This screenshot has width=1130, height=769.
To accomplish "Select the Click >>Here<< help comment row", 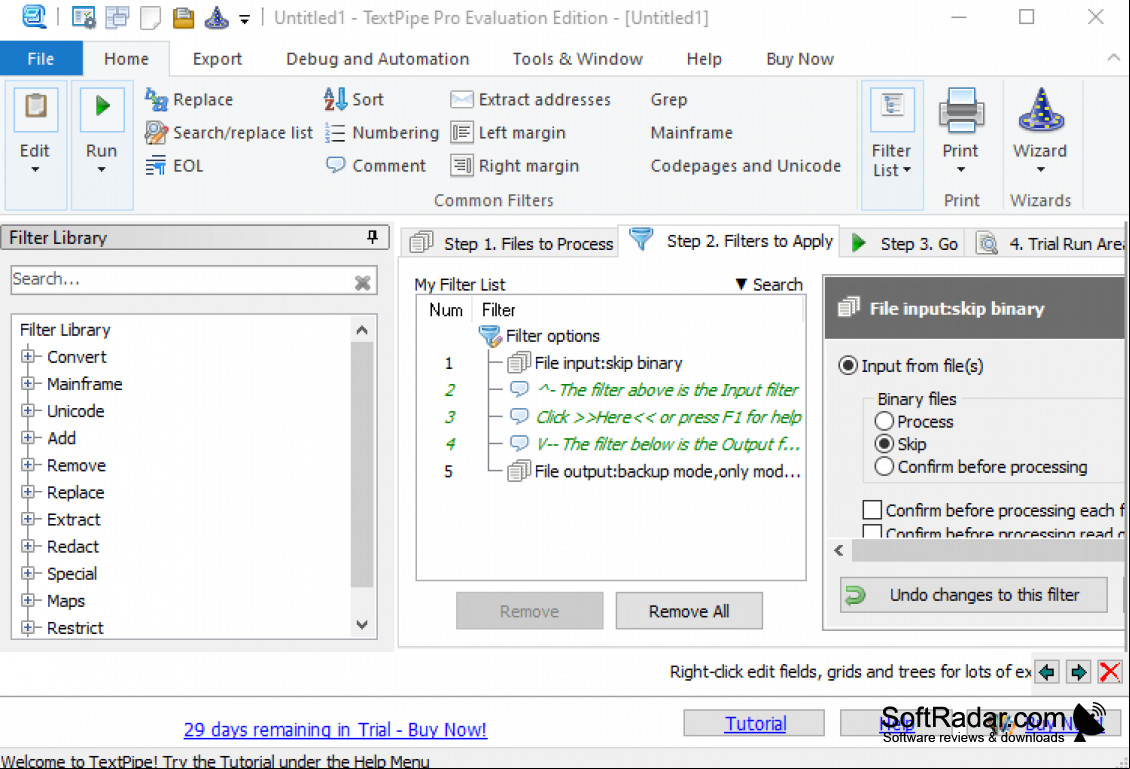I will (x=656, y=417).
